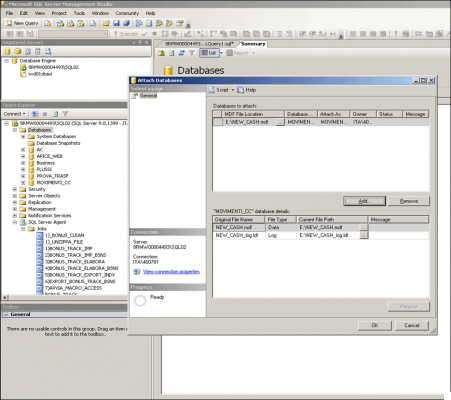Click the Open File folder icon
The height and width of the screenshot is (400, 451).
[x=106, y=23]
